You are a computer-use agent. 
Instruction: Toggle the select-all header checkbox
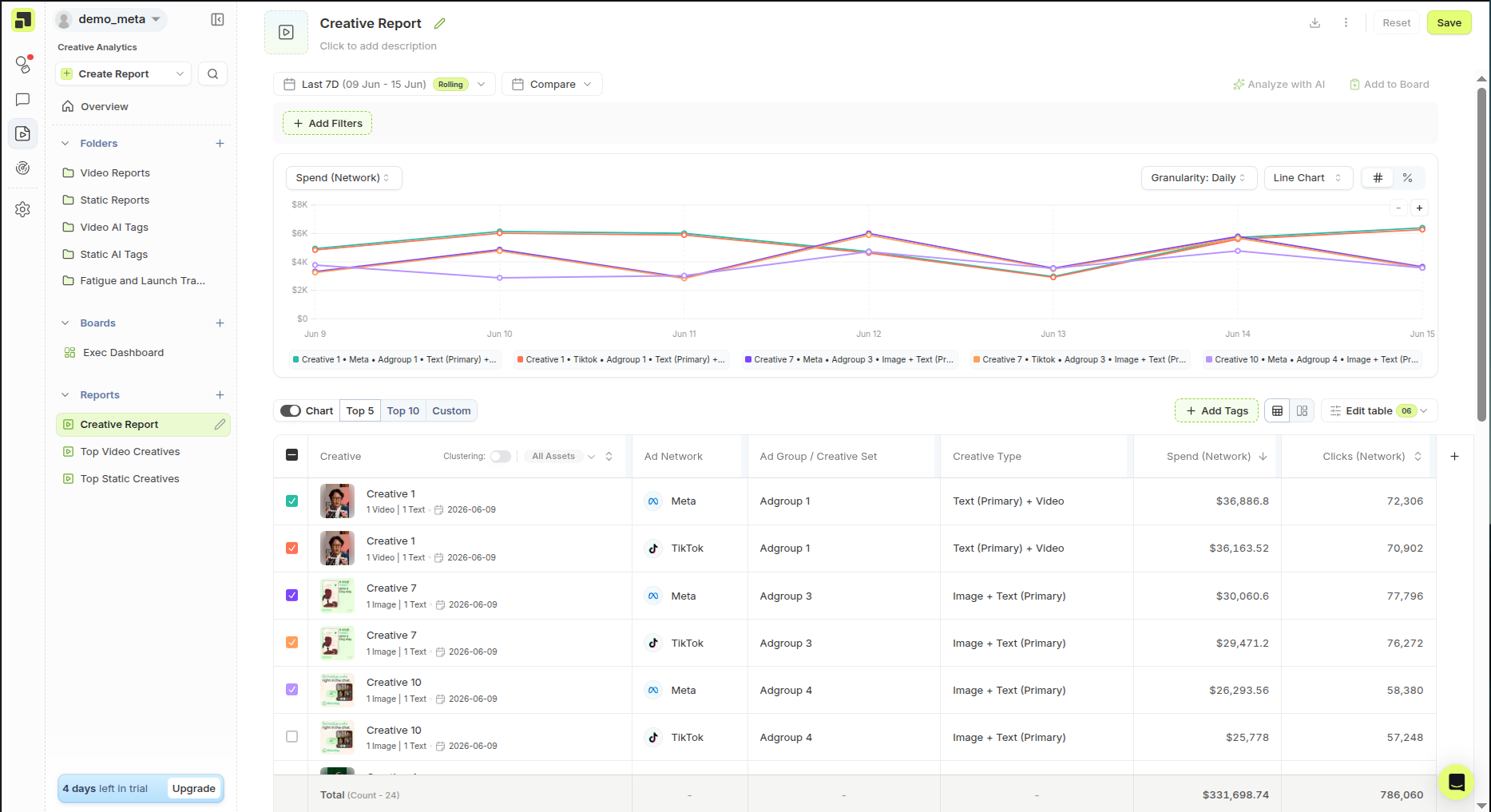click(x=291, y=454)
